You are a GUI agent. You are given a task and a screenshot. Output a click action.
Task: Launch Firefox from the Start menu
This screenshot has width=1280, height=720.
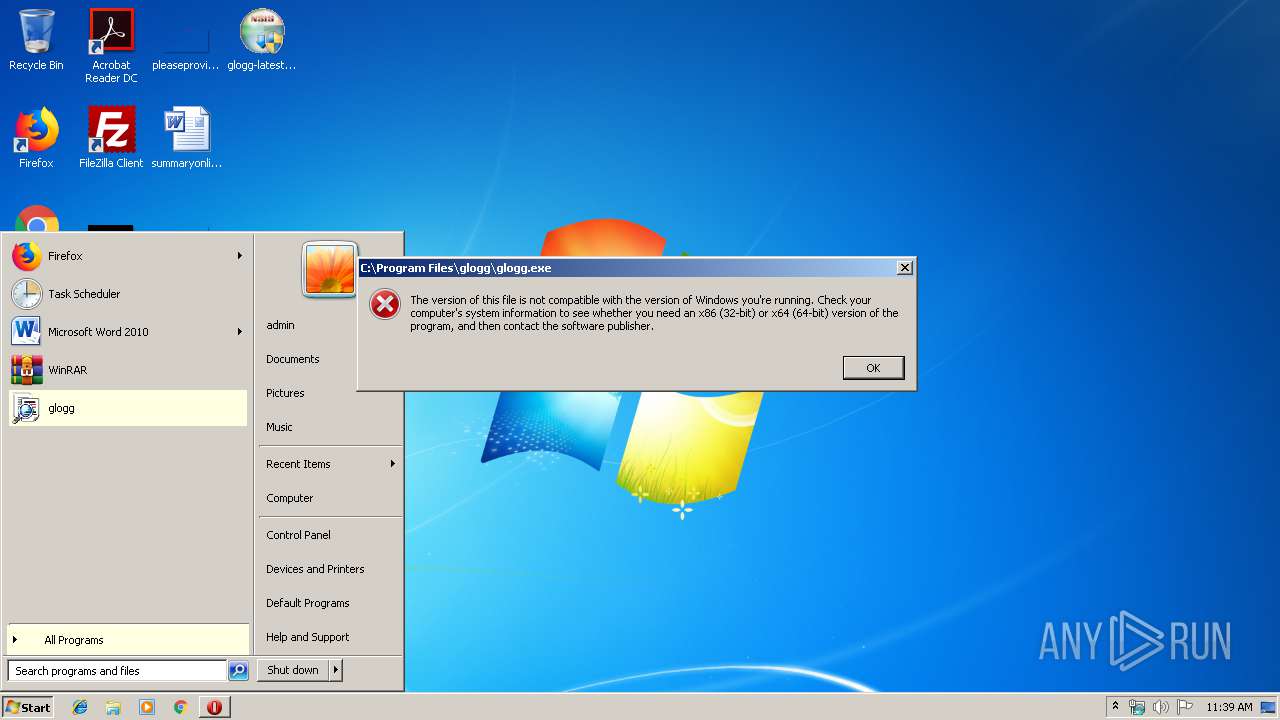128,256
